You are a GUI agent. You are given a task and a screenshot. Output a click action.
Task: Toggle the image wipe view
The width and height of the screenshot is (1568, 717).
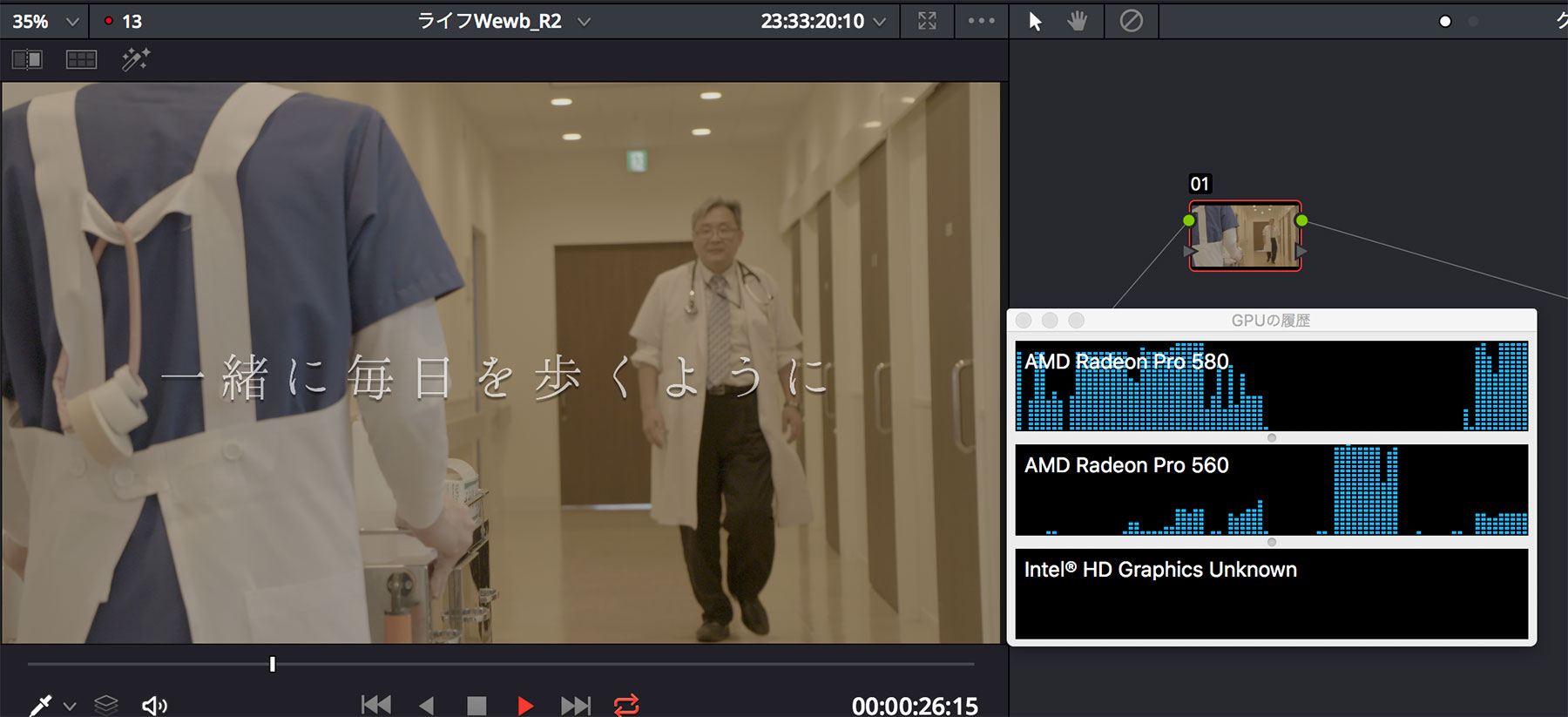pyautogui.click(x=27, y=59)
